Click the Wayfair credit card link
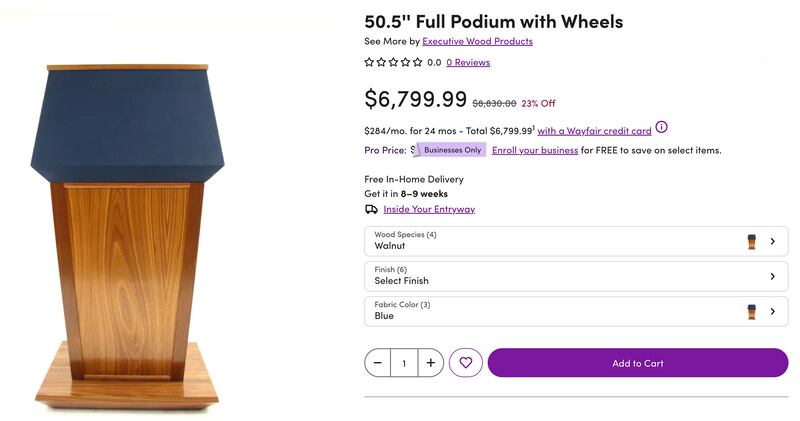 (594, 131)
